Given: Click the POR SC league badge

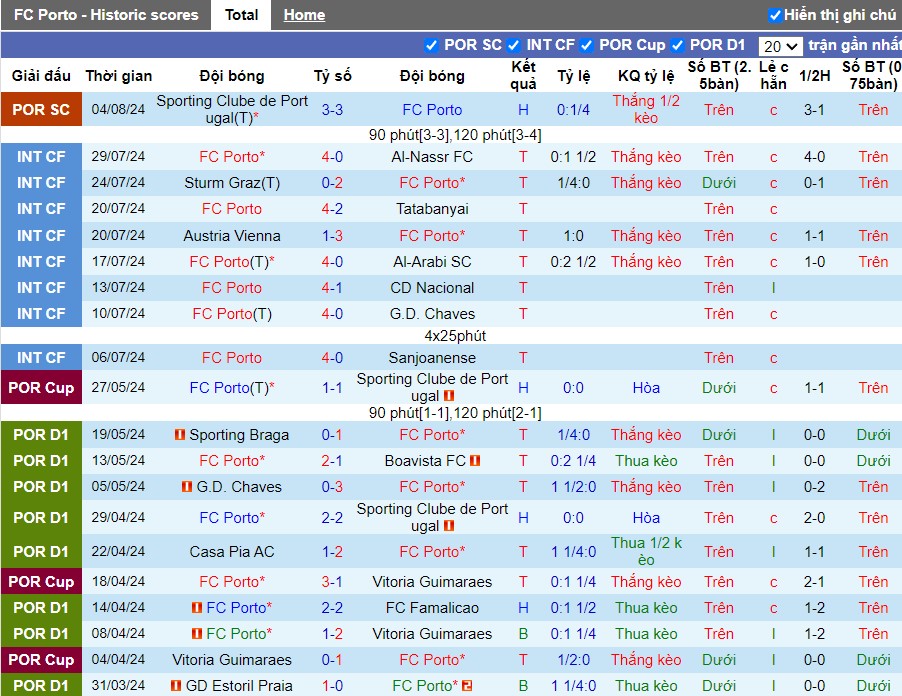Looking at the screenshot, I should 41,109.
